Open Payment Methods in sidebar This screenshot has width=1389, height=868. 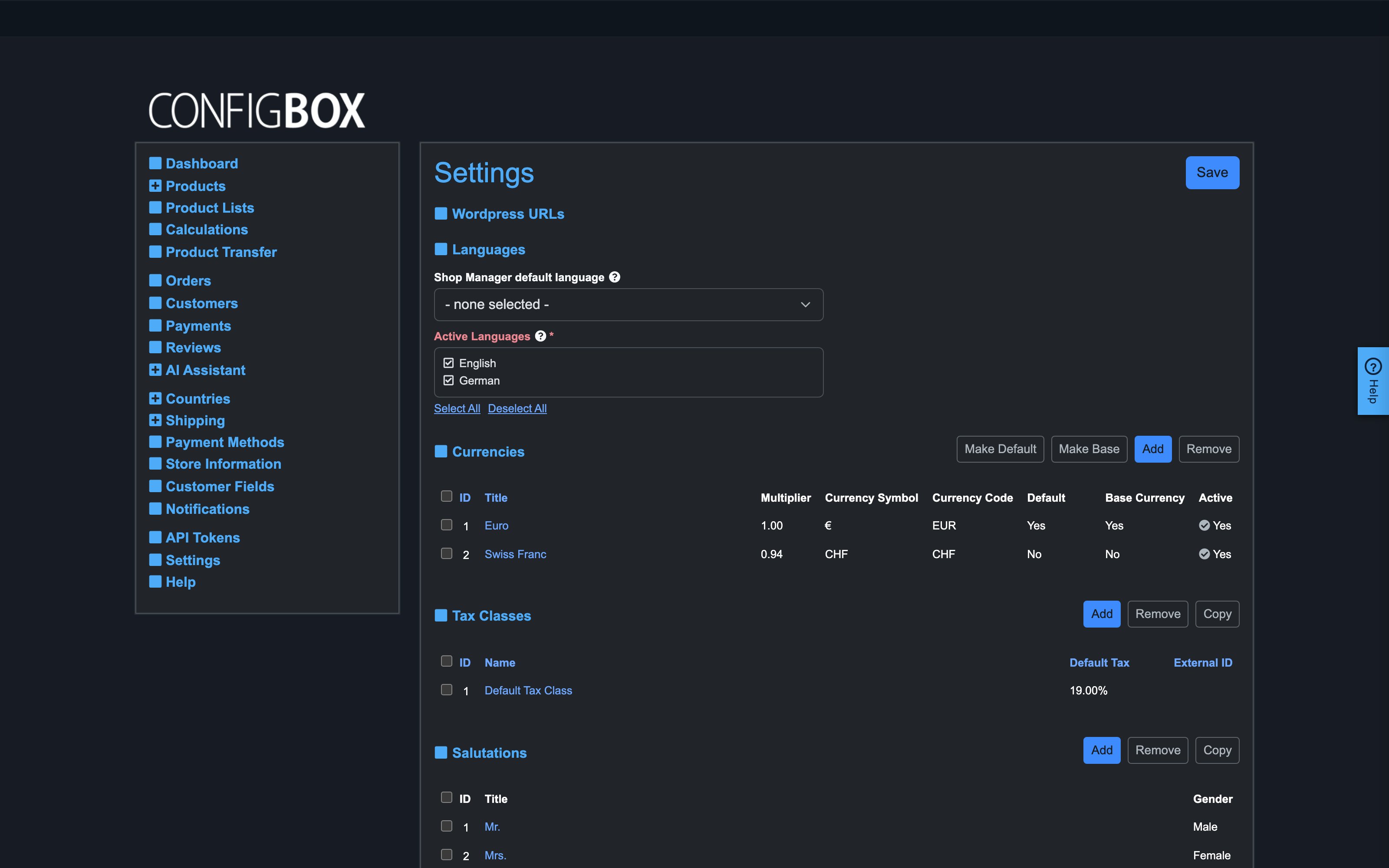click(x=225, y=442)
